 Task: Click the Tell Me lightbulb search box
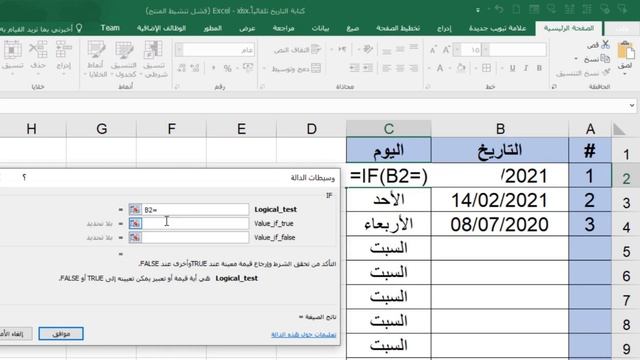(42, 28)
